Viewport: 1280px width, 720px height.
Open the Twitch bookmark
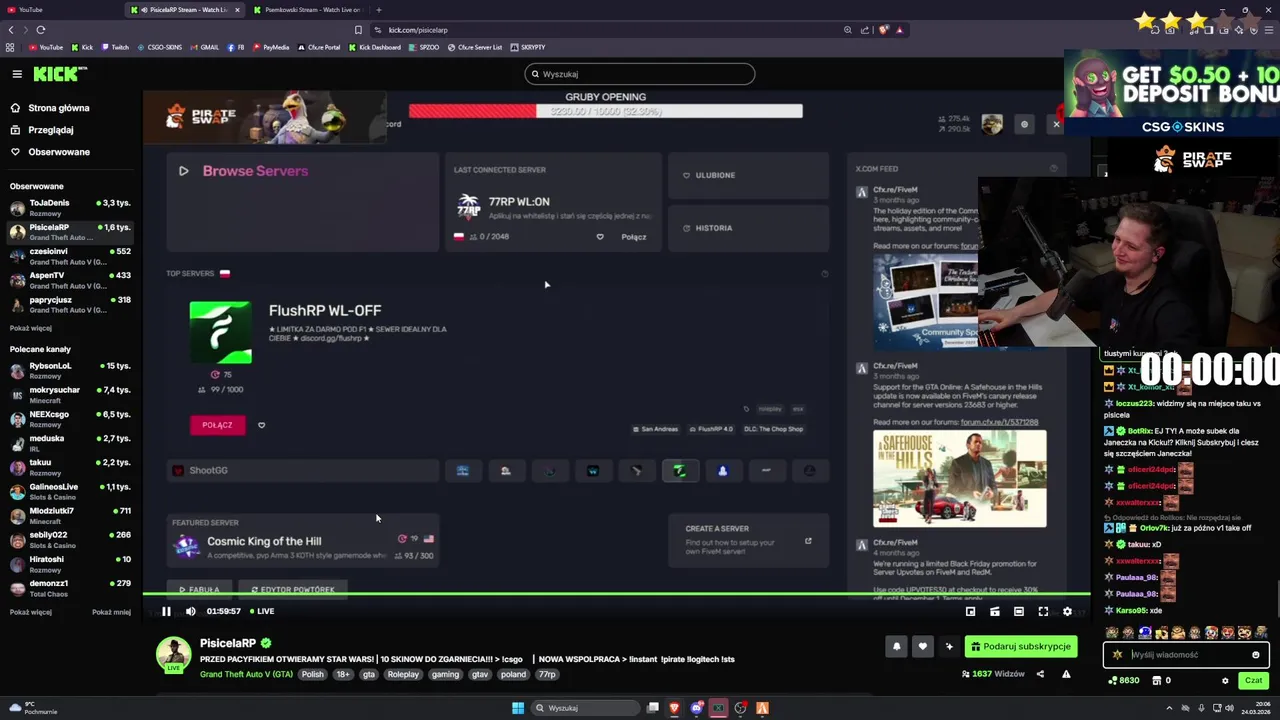pyautogui.click(x=114, y=47)
